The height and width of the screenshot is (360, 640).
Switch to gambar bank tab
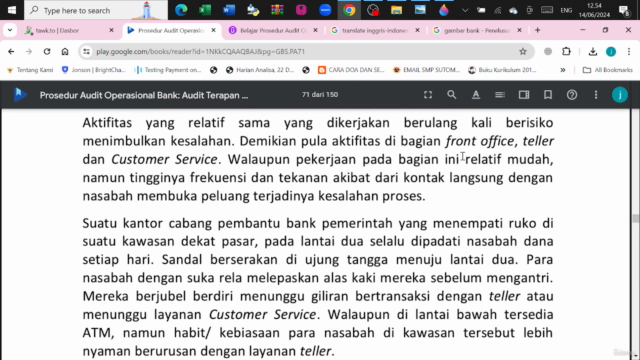tap(477, 31)
